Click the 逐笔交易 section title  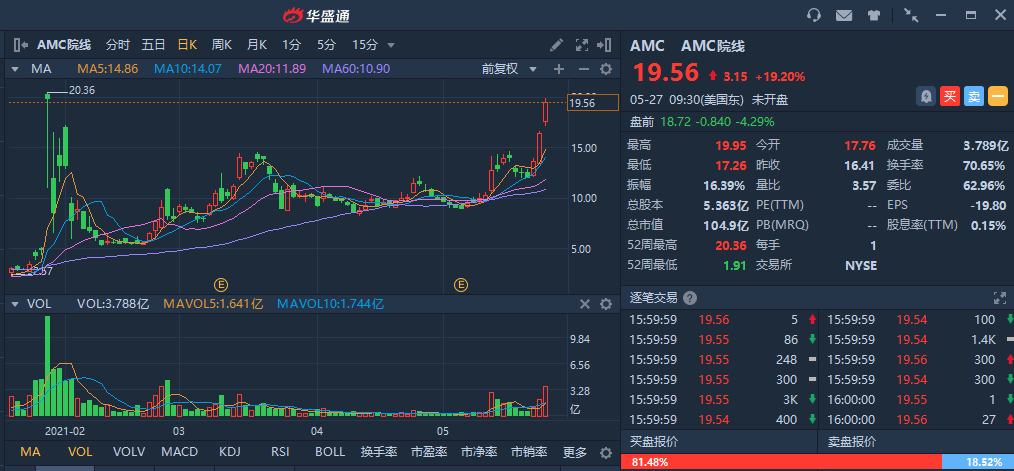[653, 298]
